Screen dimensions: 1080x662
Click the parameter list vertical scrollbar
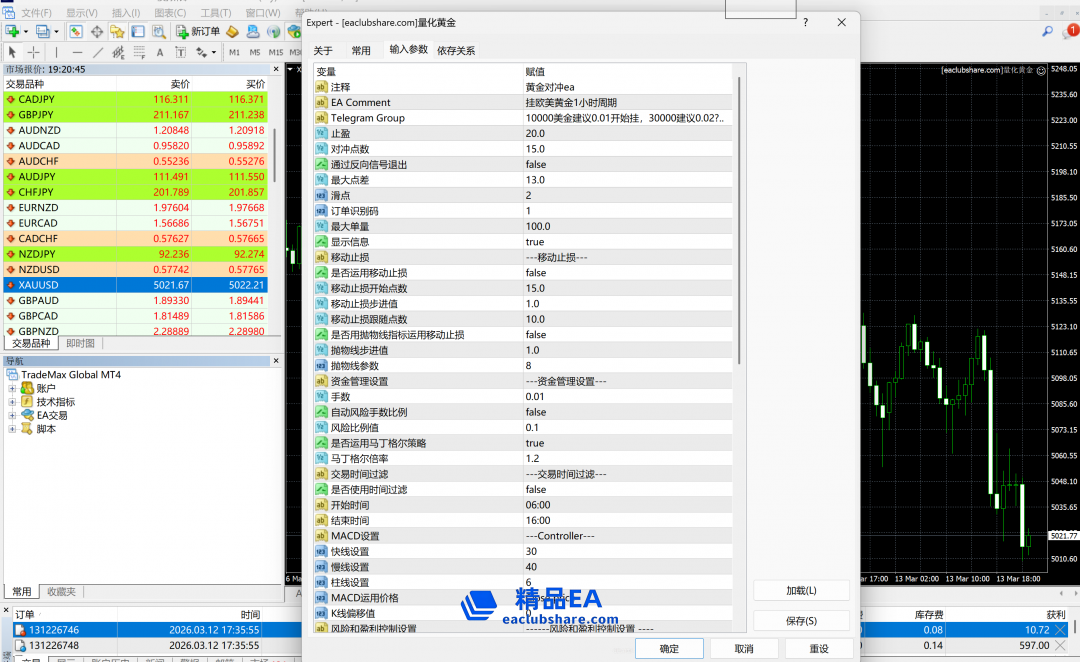click(740, 220)
